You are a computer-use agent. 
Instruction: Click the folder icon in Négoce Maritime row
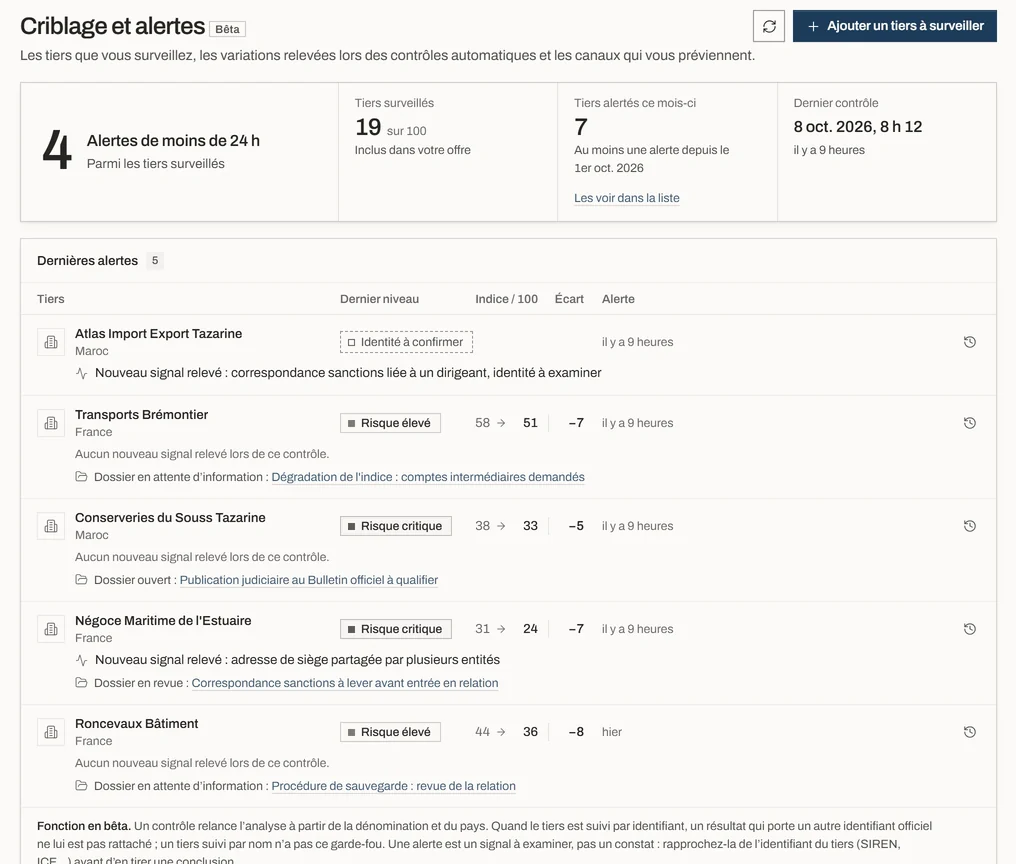point(81,683)
